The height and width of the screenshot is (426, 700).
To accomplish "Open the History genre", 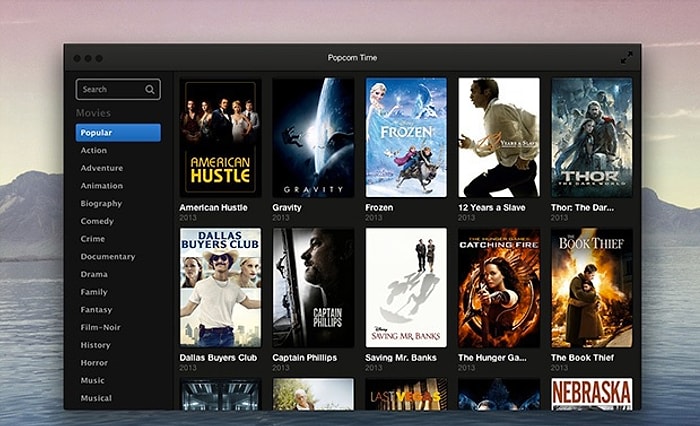I will (96, 345).
